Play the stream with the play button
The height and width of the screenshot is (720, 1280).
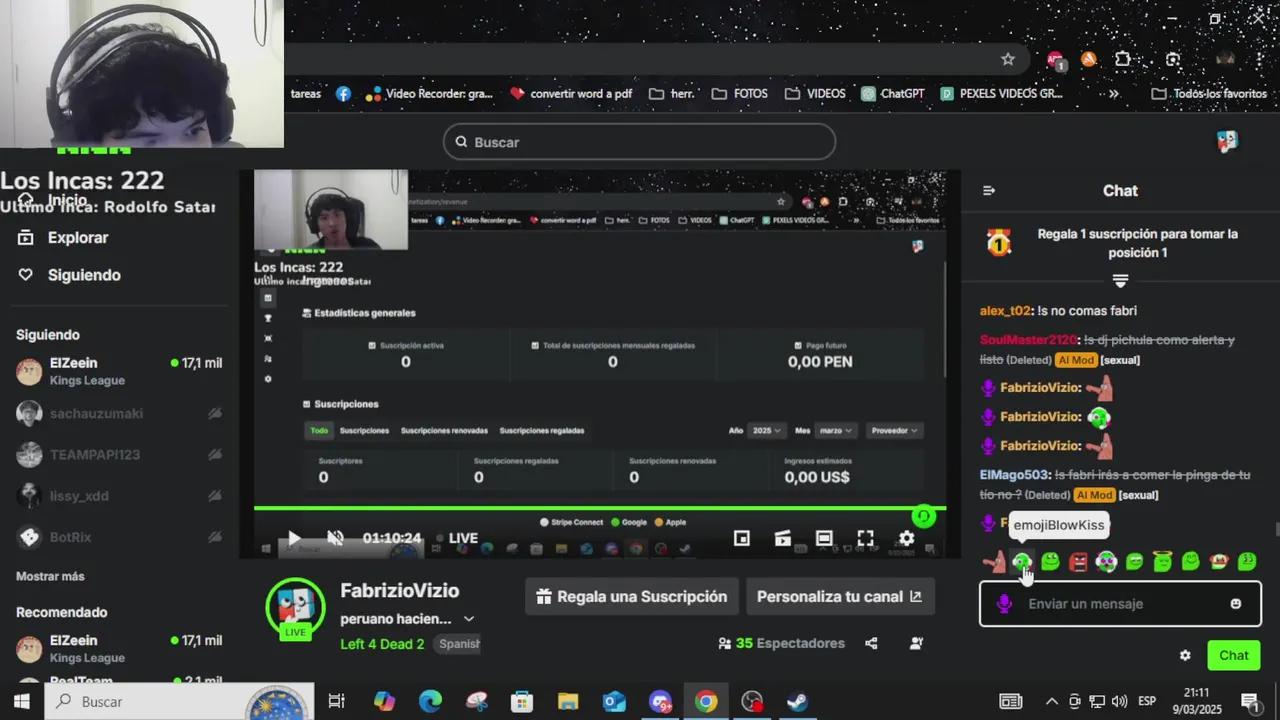[x=294, y=538]
